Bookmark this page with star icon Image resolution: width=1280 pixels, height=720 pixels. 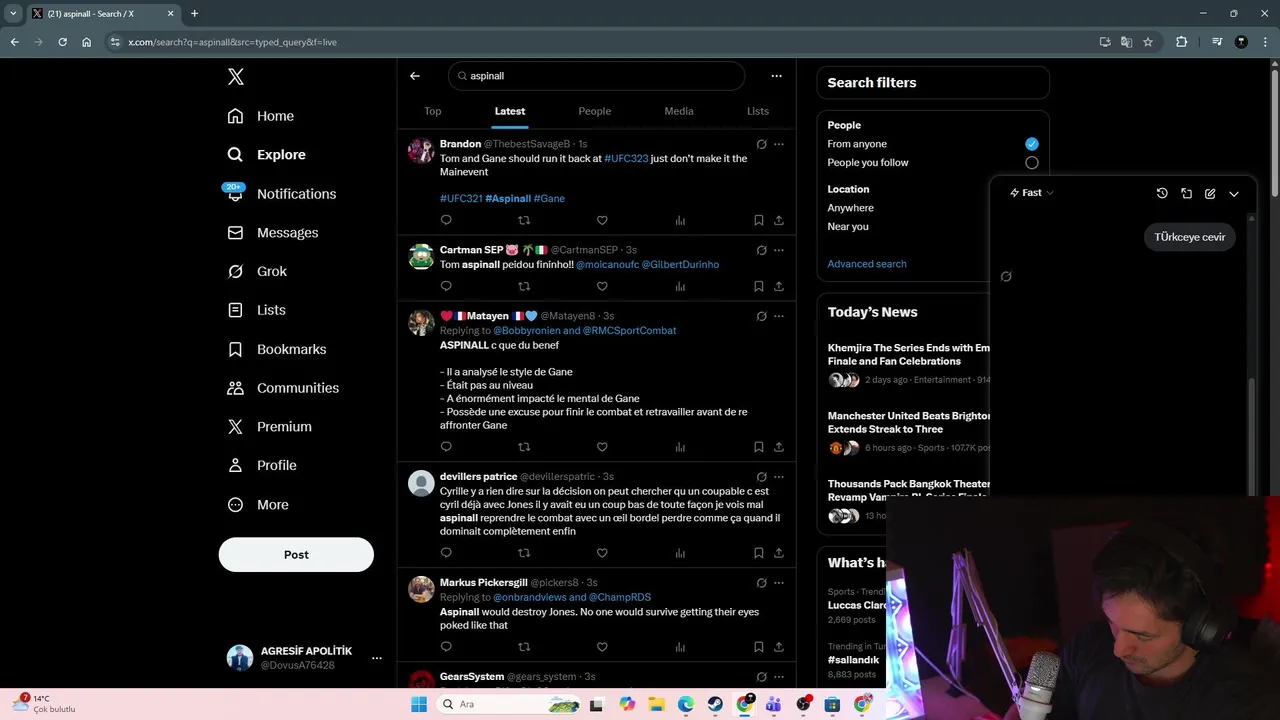[x=1148, y=42]
